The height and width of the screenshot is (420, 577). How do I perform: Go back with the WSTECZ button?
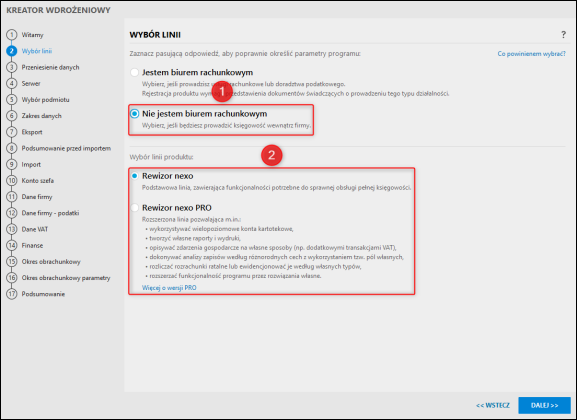pos(493,405)
